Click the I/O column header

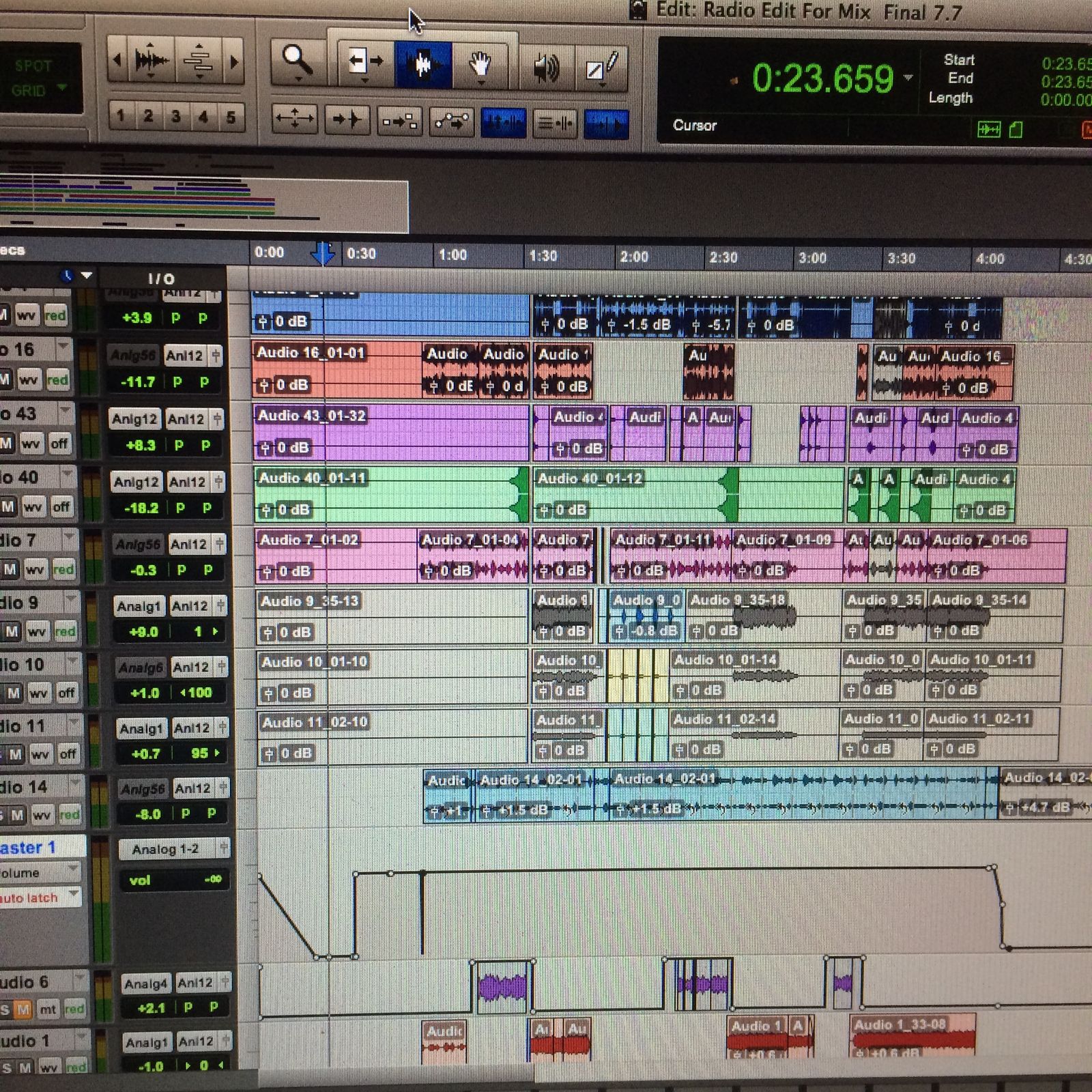[x=162, y=278]
